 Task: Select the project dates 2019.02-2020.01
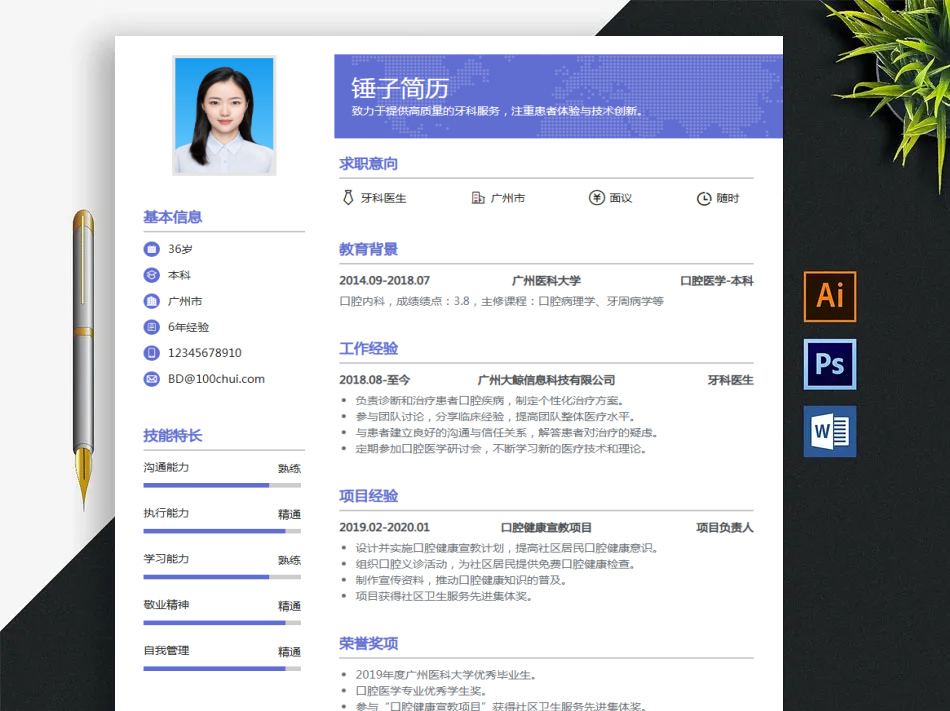pos(385,527)
